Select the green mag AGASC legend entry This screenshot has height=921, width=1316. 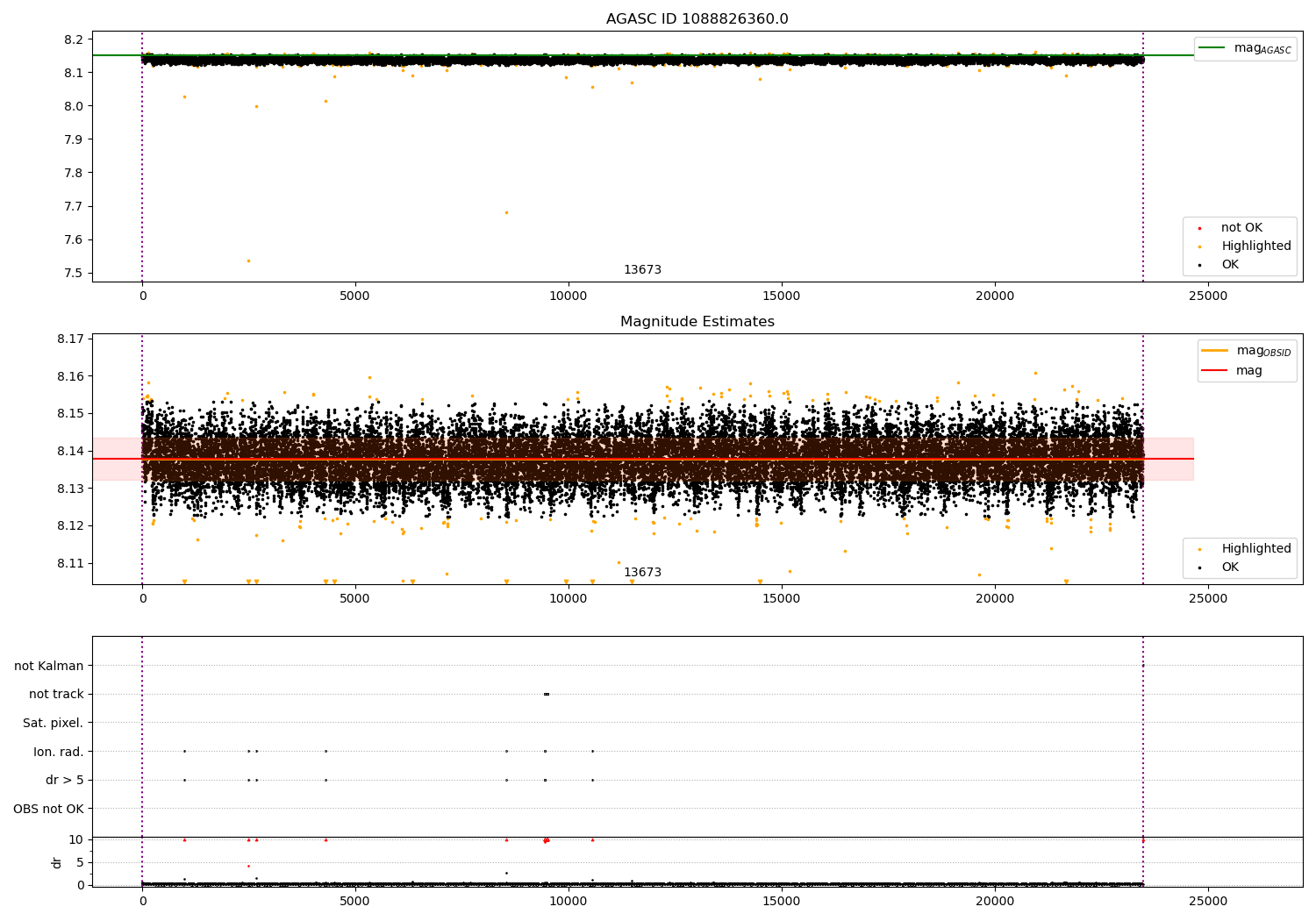coord(1245,48)
